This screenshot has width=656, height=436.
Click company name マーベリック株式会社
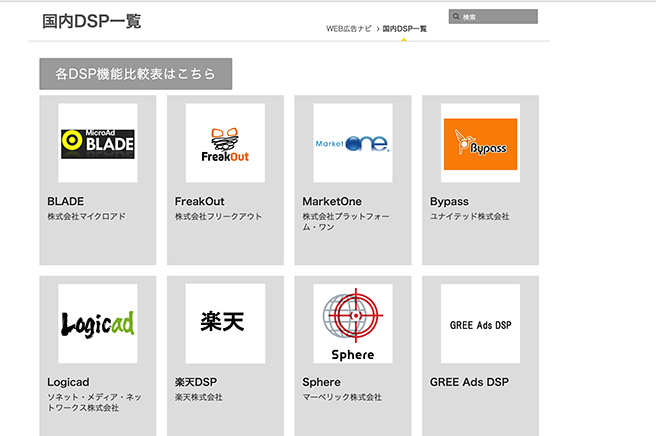[x=342, y=397]
